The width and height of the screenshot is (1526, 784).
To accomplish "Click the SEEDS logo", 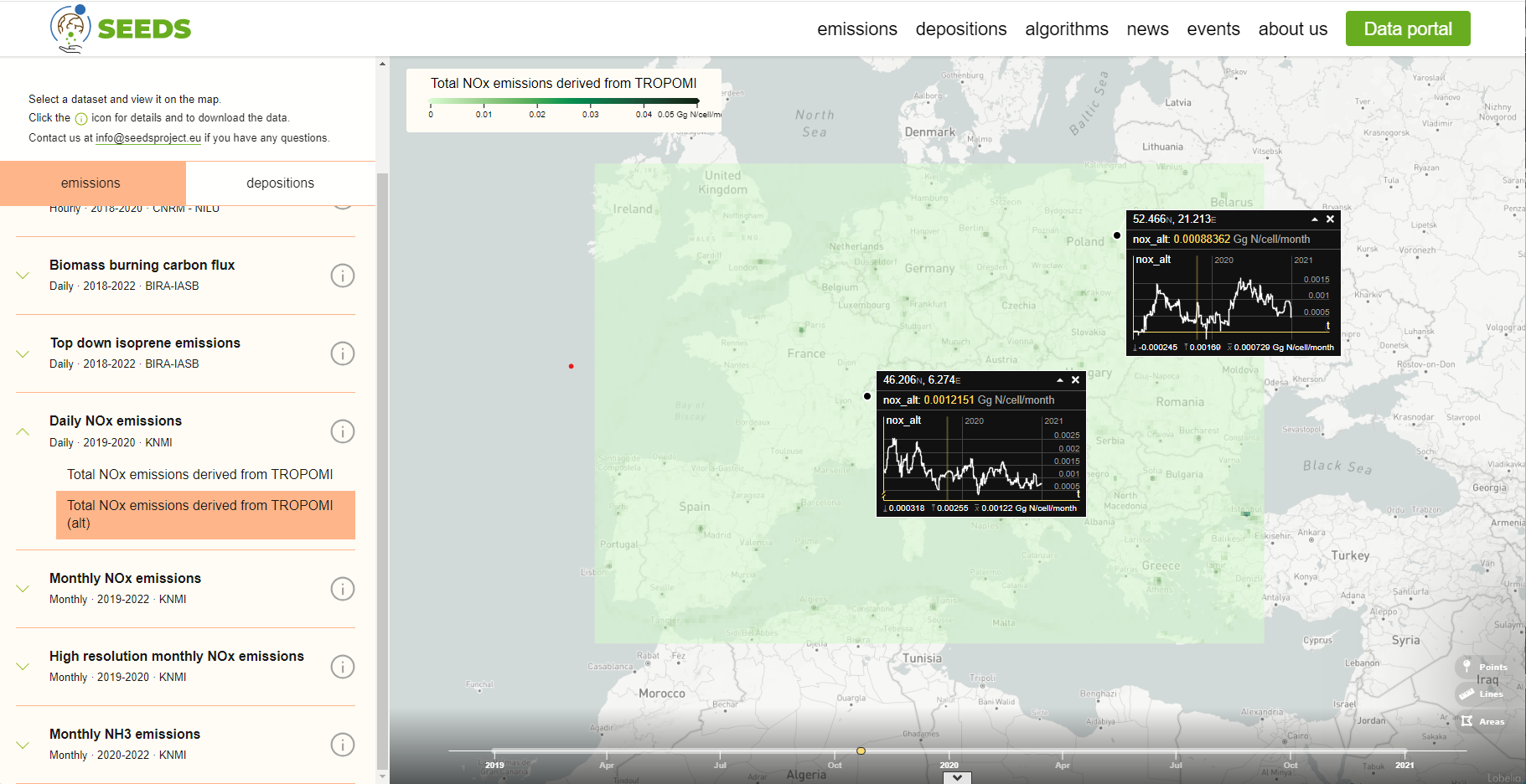I will tap(122, 28).
